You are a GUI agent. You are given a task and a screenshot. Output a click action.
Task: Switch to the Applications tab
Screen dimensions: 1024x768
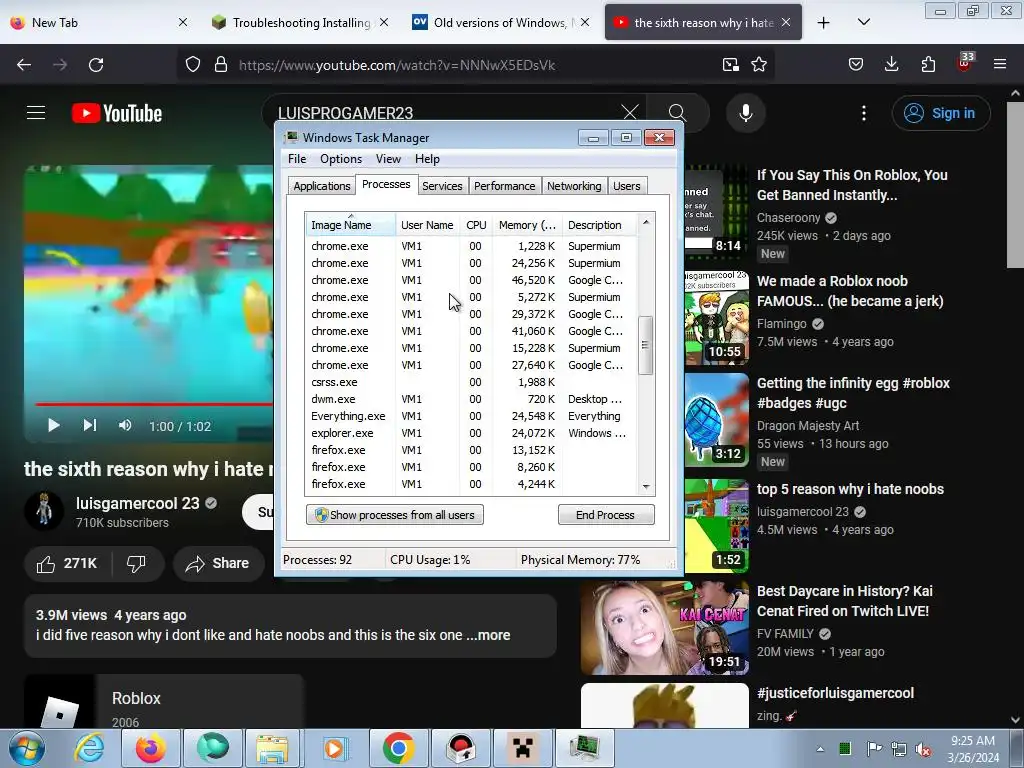point(321,186)
